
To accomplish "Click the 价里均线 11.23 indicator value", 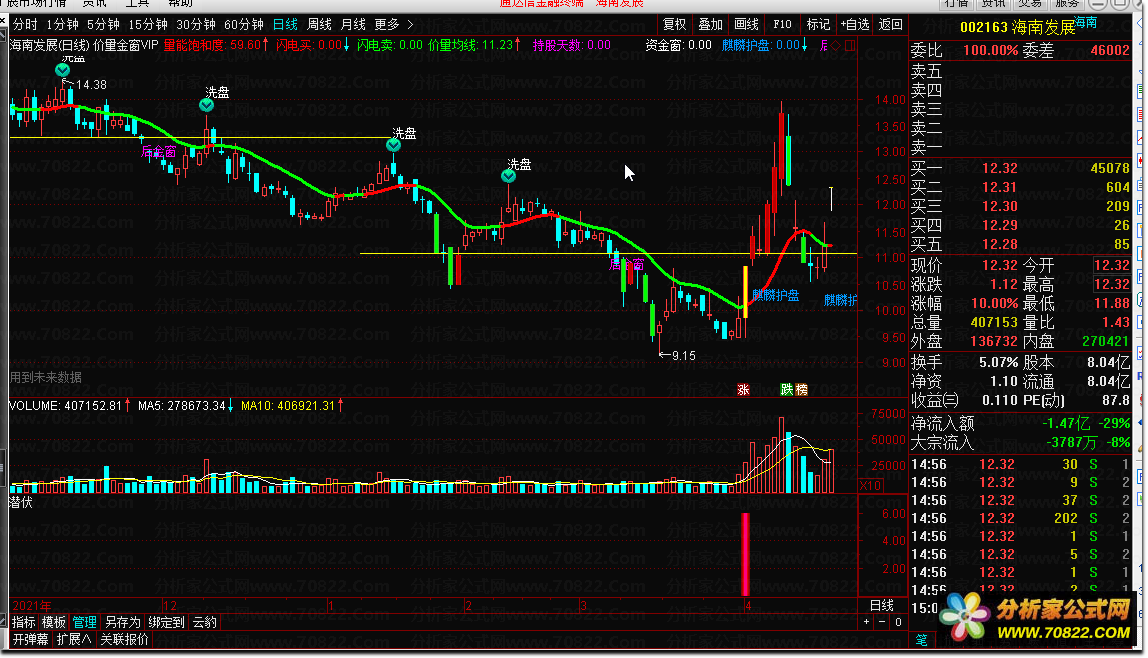I will (474, 45).
